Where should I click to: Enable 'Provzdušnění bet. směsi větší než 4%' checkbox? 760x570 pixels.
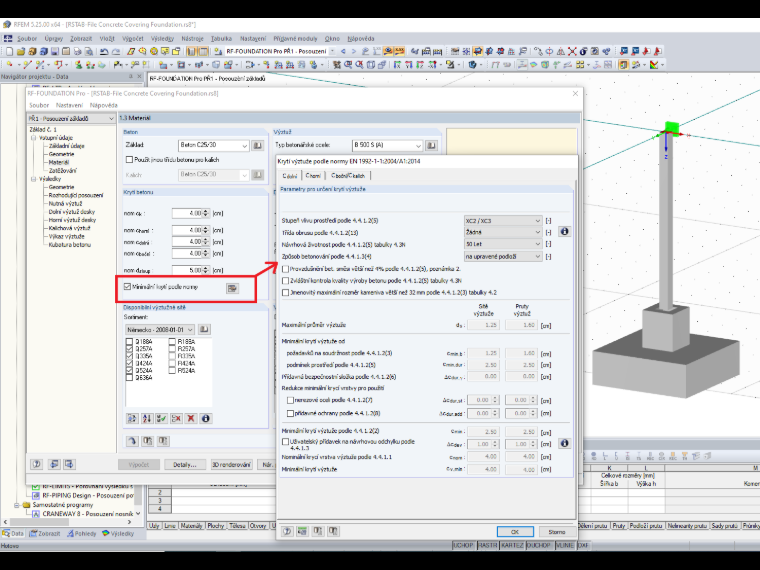point(285,269)
